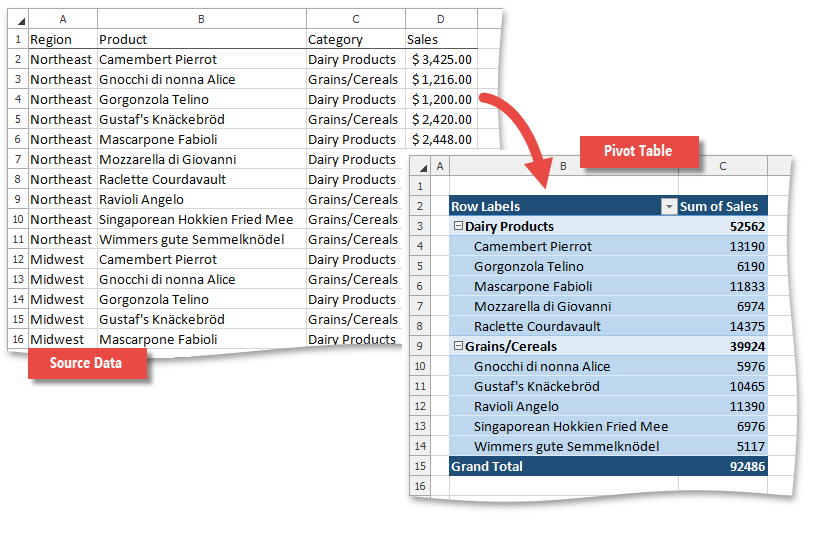This screenshot has height=534, width=828.
Task: Select the Region header cell
Action: pyautogui.click(x=63, y=39)
